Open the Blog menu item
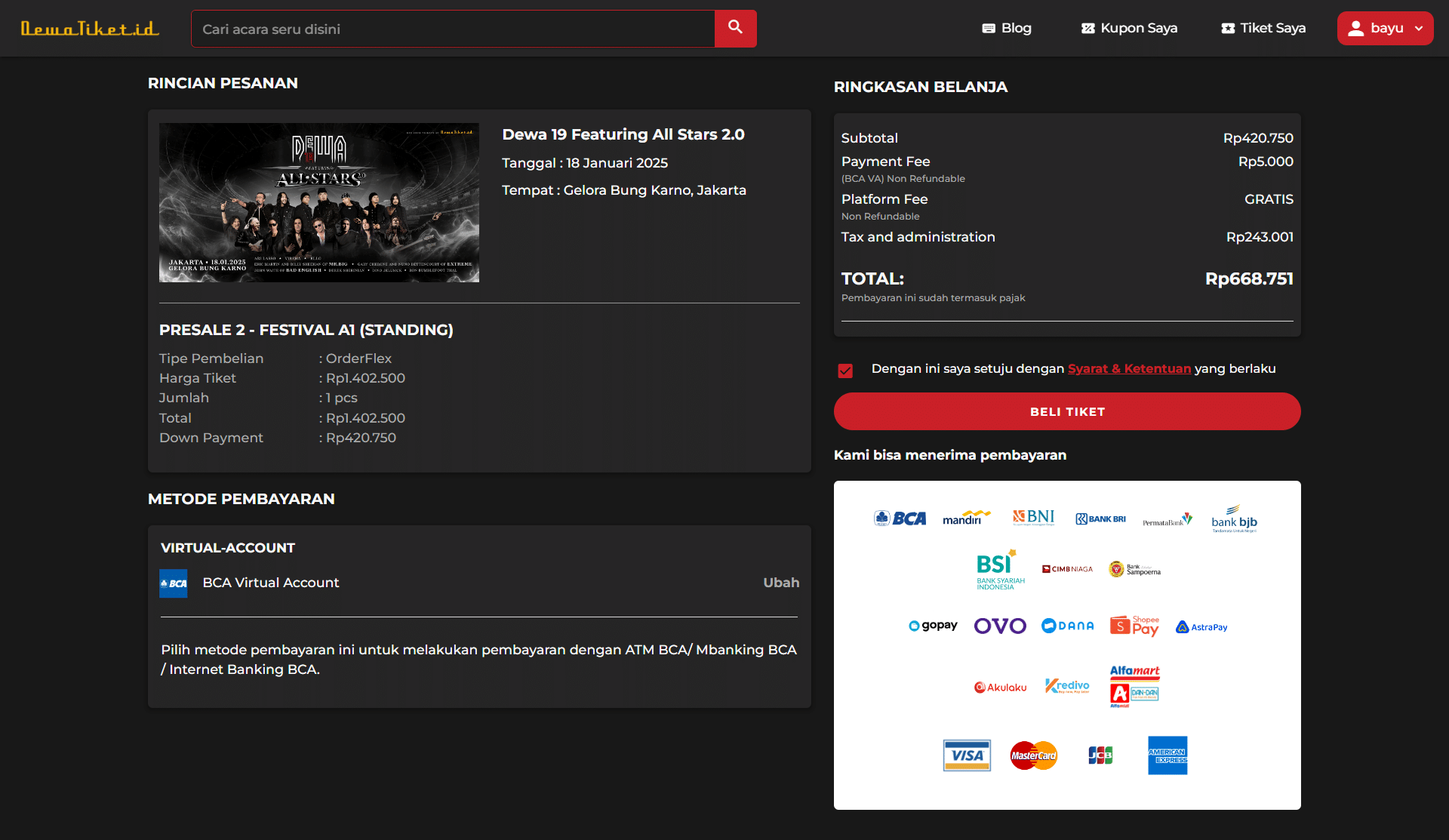Image resolution: width=1449 pixels, height=840 pixels. pyautogui.click(x=1007, y=29)
